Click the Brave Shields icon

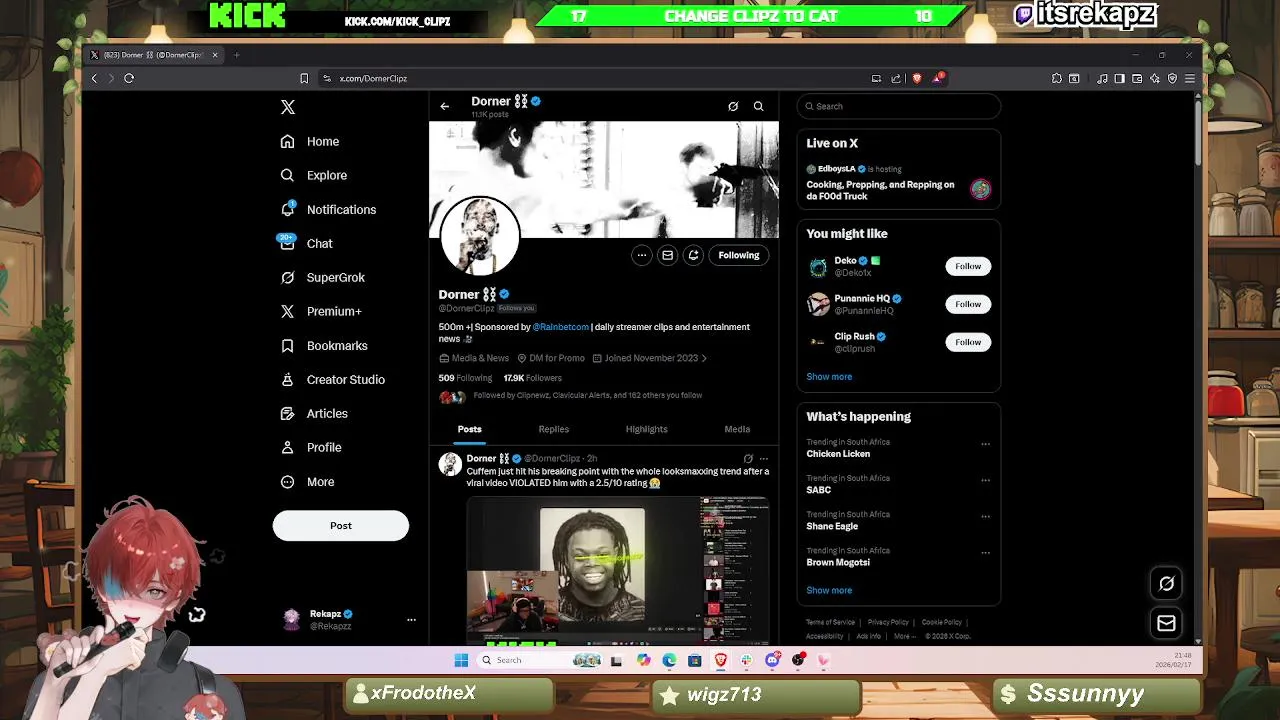pos(917,78)
